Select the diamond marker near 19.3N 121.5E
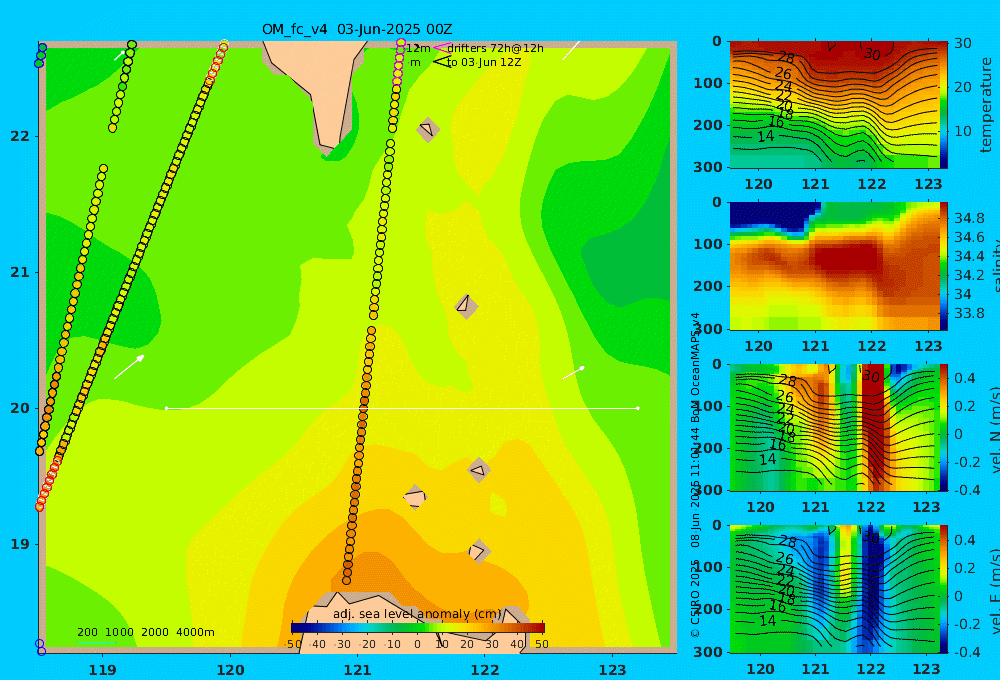Image resolution: width=1000 pixels, height=680 pixels. (415, 497)
